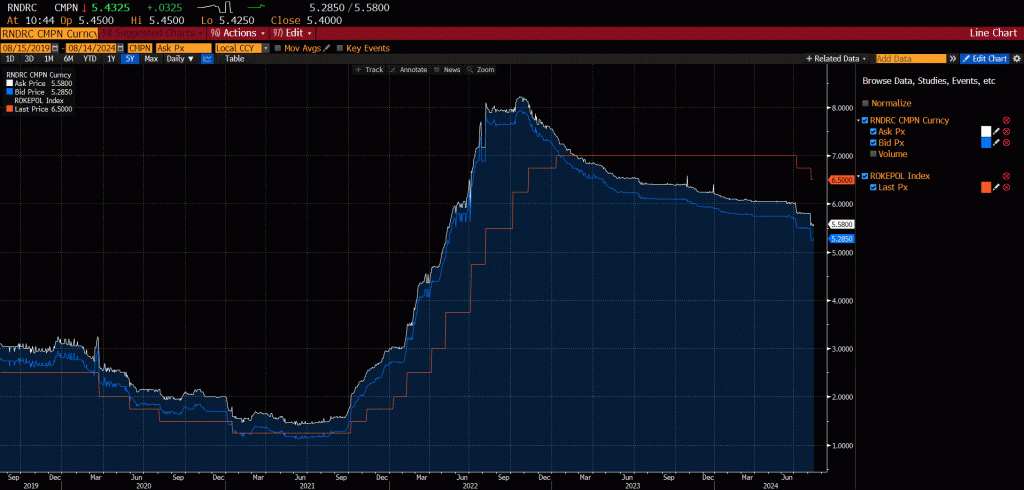This screenshot has height=490, width=1024.
Task: Remove the RNDRC CMPN Curncy series
Action: tap(1006, 120)
